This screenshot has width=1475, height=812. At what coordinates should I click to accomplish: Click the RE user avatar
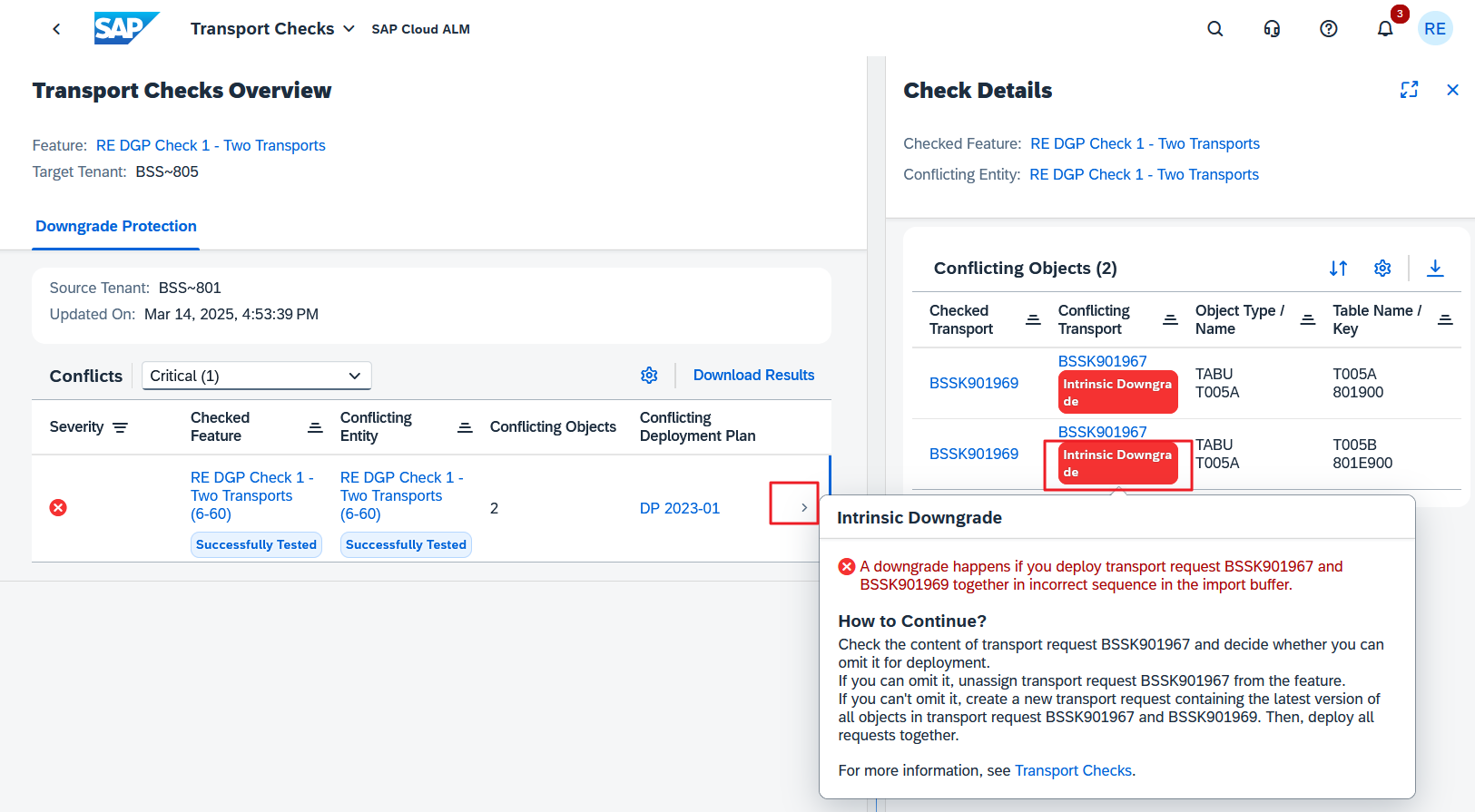coord(1434,29)
